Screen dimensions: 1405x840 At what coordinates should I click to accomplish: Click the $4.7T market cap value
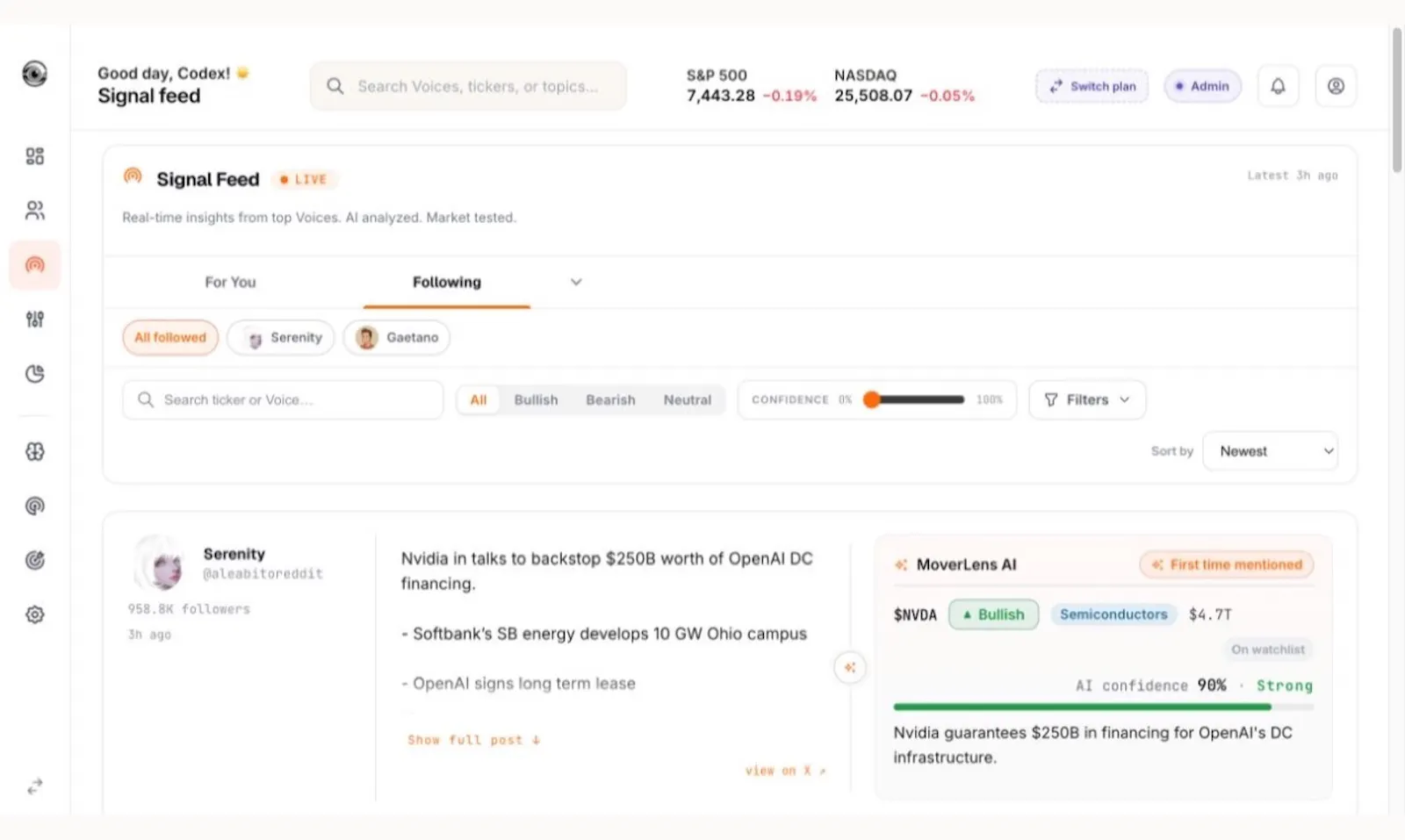(1210, 614)
